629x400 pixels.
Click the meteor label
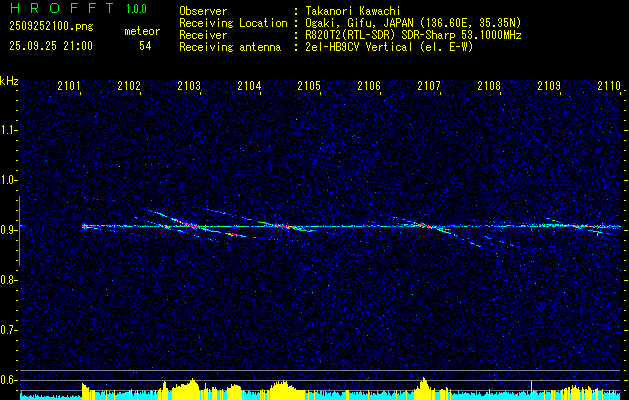tap(142, 31)
